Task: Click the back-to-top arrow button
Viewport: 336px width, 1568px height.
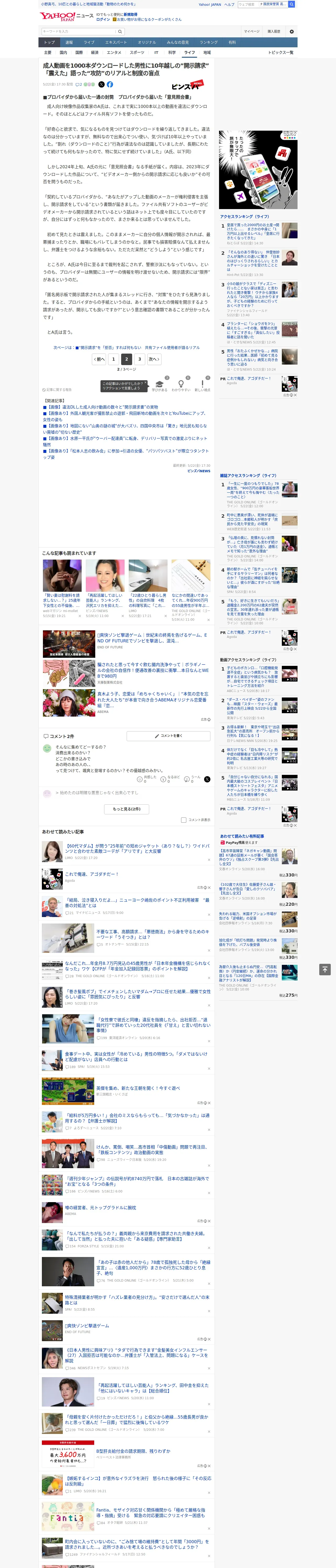Action: (x=325, y=969)
